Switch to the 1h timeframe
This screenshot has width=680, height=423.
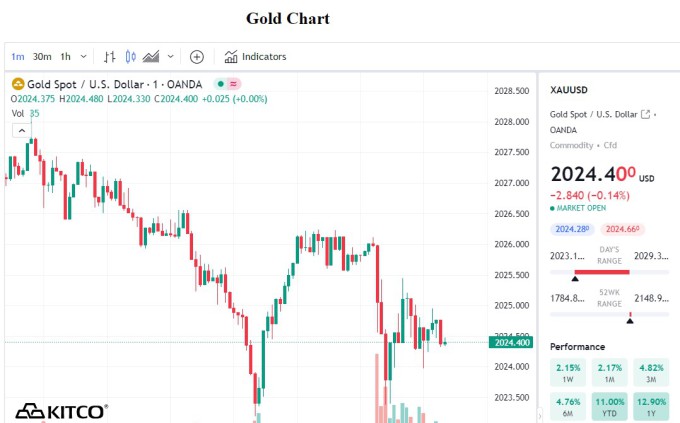66,57
